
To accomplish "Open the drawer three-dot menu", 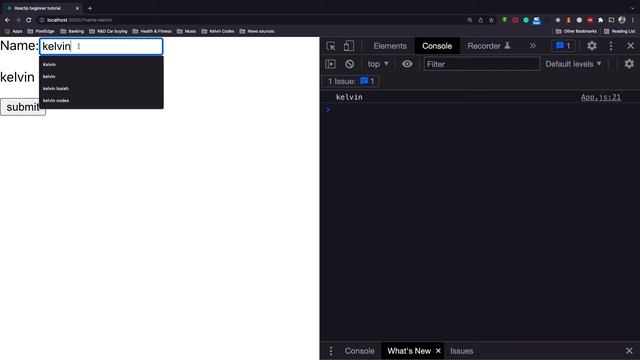I will click(x=331, y=351).
